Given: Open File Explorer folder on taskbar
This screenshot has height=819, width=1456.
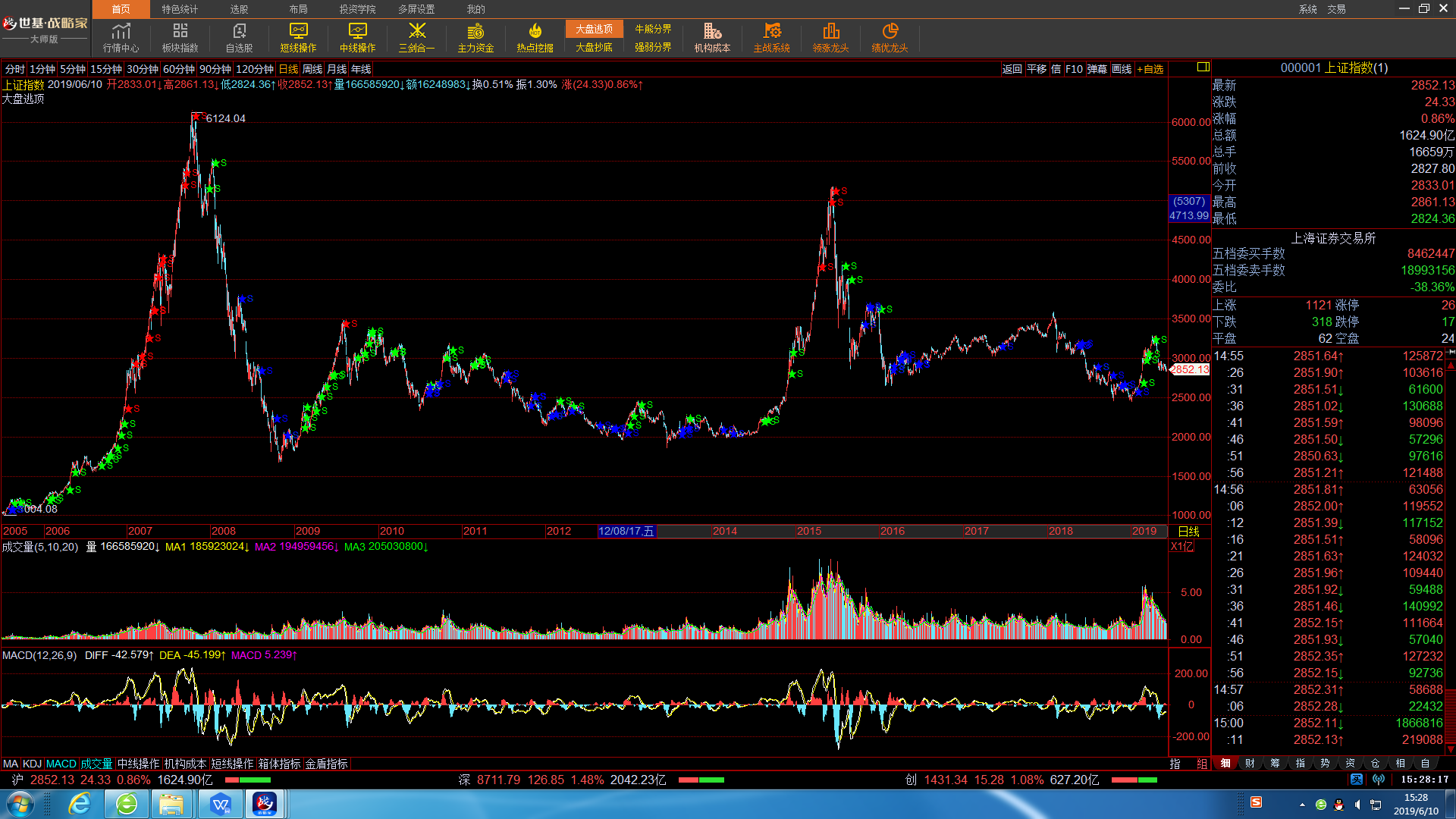Looking at the screenshot, I should coord(172,804).
